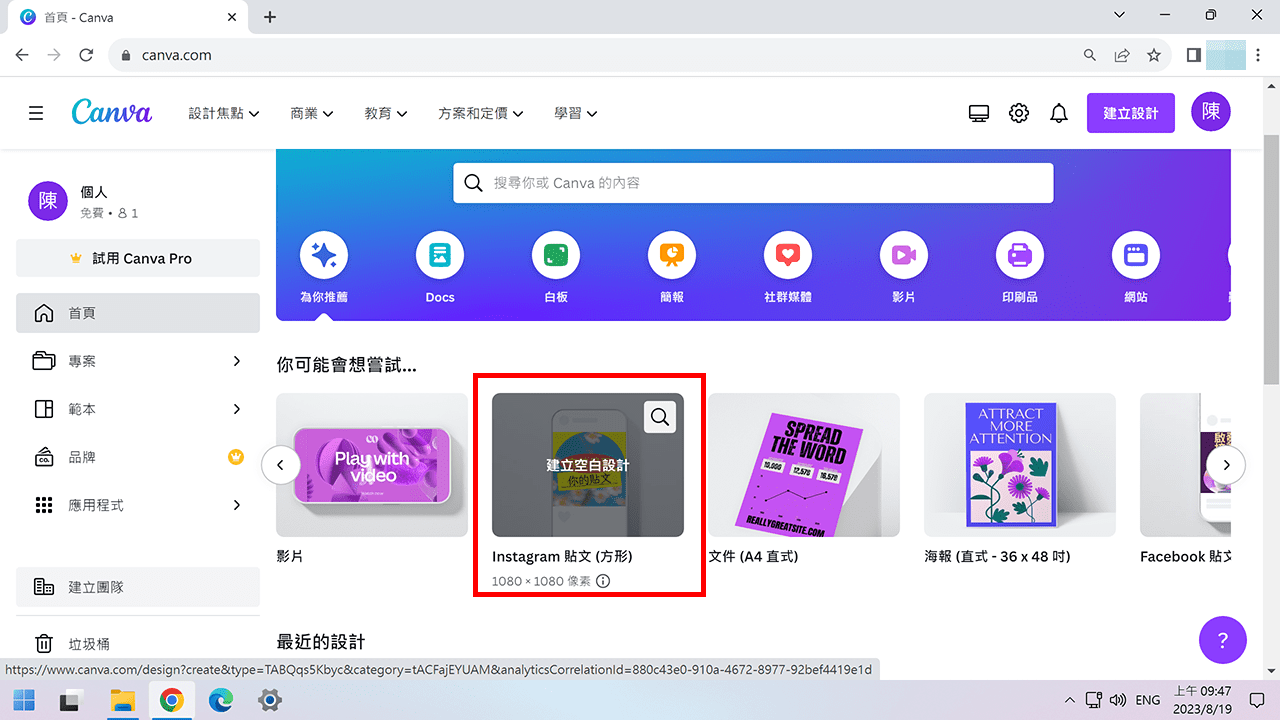This screenshot has height=720, width=1280.
Task: Open the 方案和定價 dropdown
Action: [480, 113]
